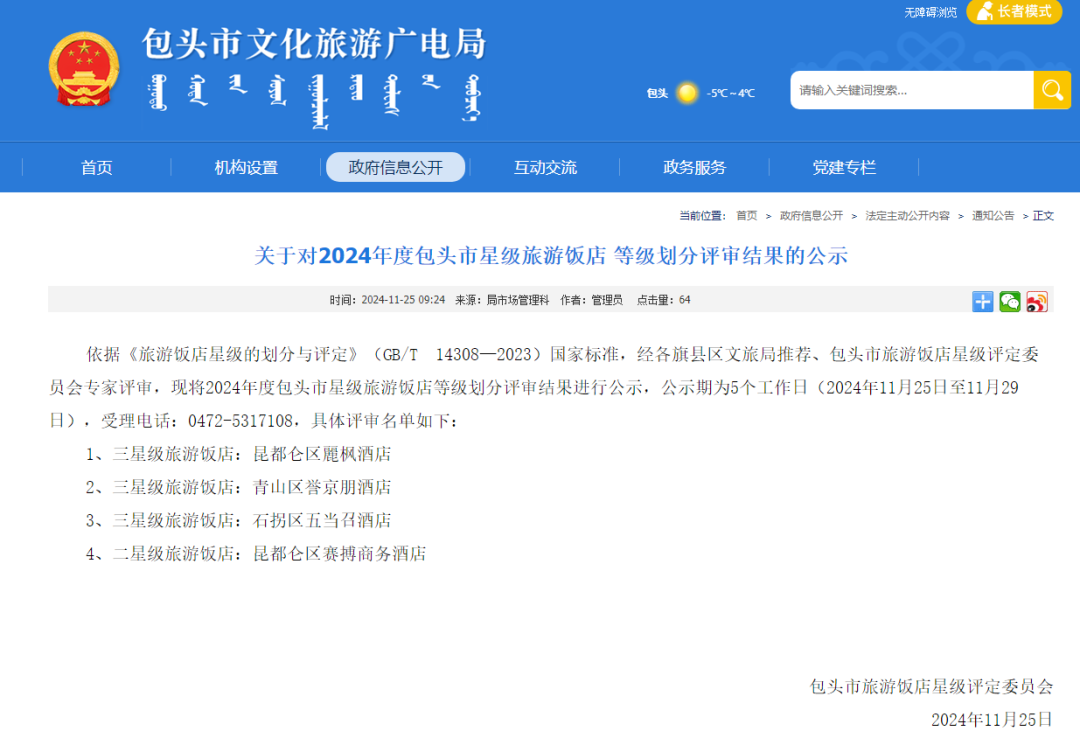Image resolution: width=1080 pixels, height=752 pixels.
Task: Click 政府信息公开 breadcrumb link
Action: pyautogui.click(x=811, y=216)
